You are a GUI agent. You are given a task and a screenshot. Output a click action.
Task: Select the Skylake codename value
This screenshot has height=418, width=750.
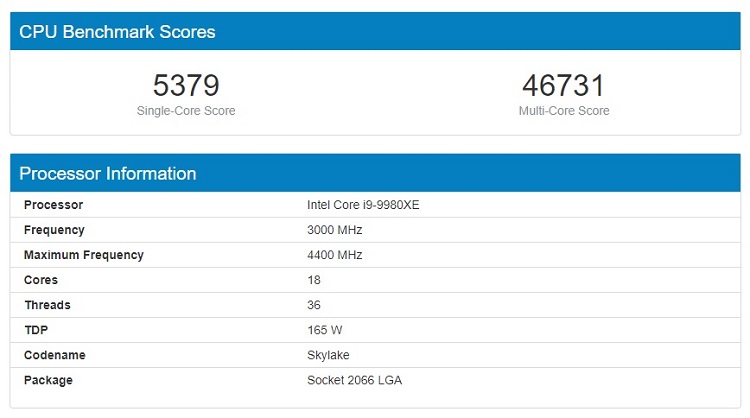328,355
